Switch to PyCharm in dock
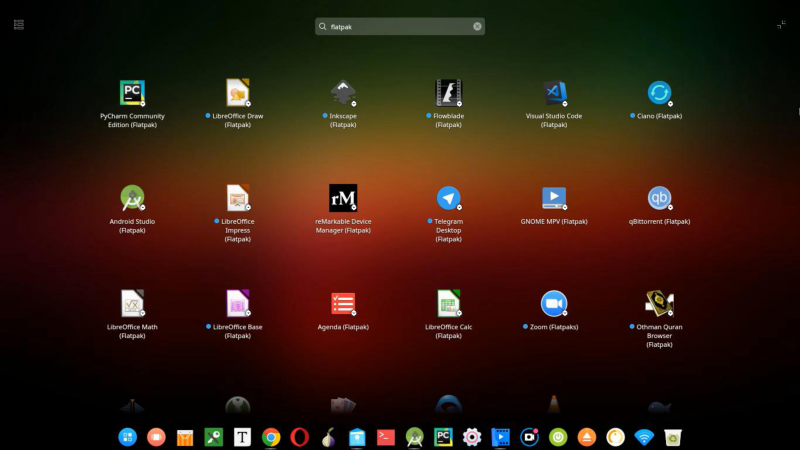Screen dimensions: 800x450 tap(443, 437)
